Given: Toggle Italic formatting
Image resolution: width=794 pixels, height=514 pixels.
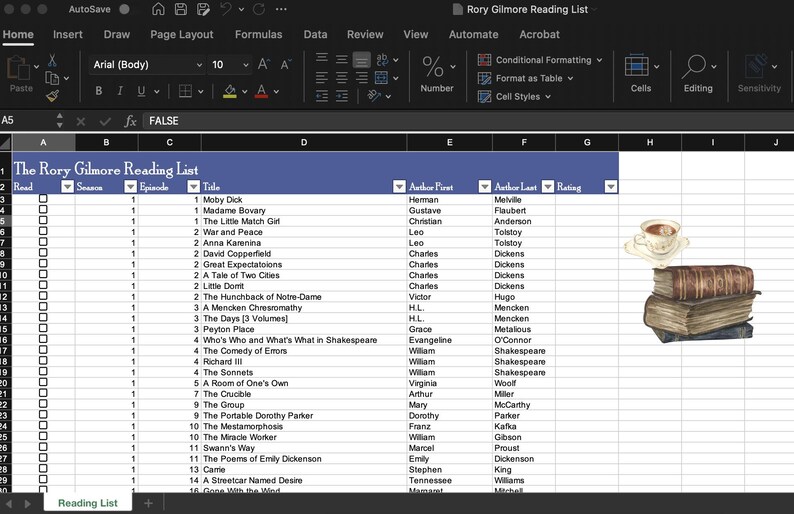Looking at the screenshot, I should click(x=120, y=91).
